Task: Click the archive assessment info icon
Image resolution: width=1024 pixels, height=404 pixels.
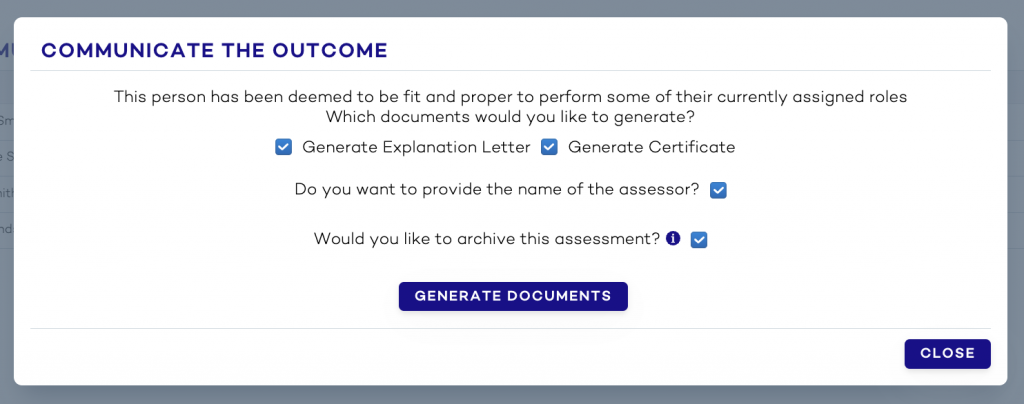Action: (x=673, y=239)
